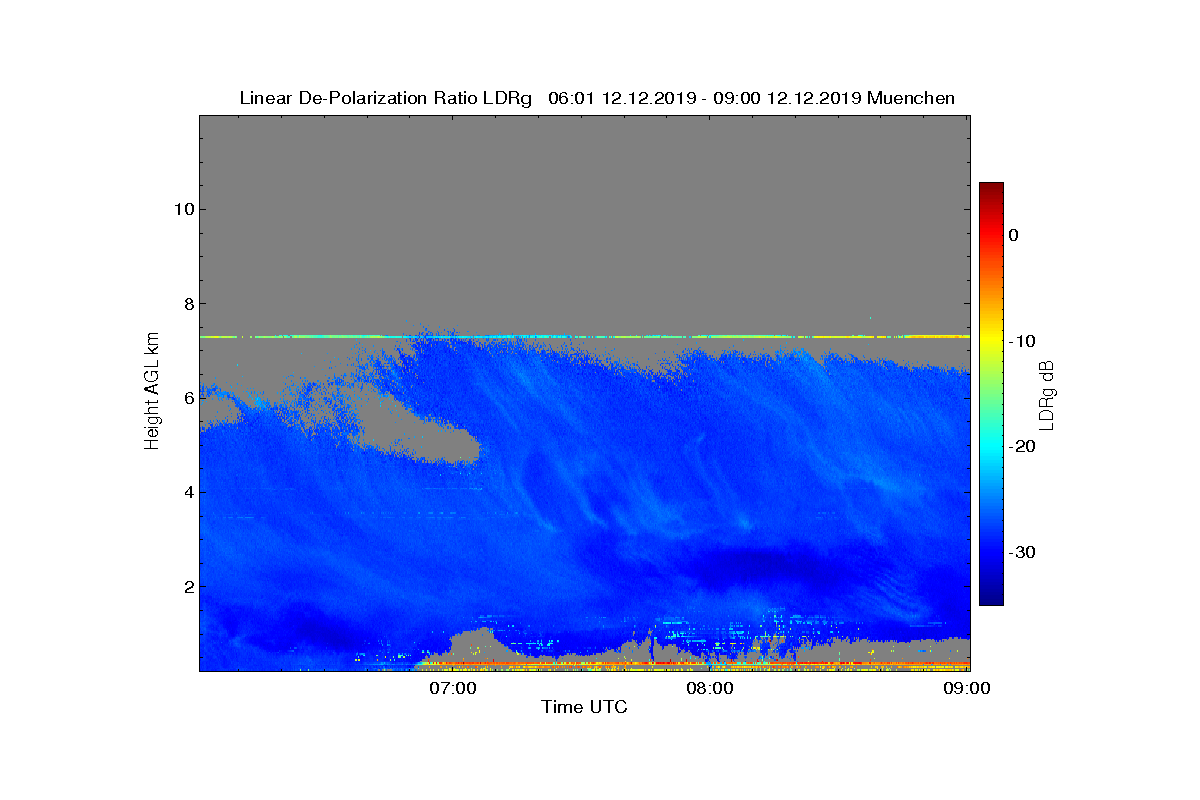1200x800 pixels.
Task: Click the dark blue bottom of the colorbar
Action: click(x=991, y=598)
